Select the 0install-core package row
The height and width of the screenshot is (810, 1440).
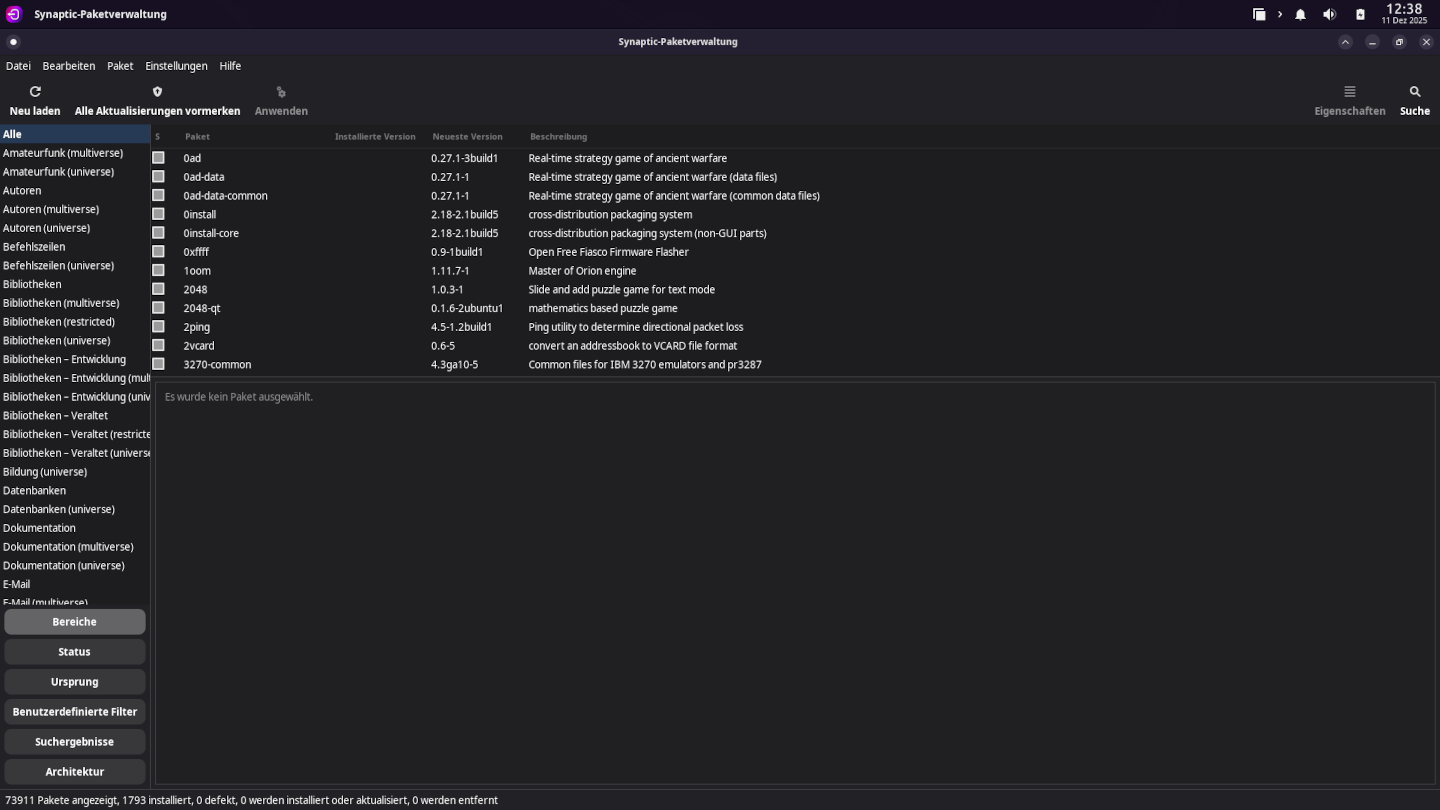point(211,233)
